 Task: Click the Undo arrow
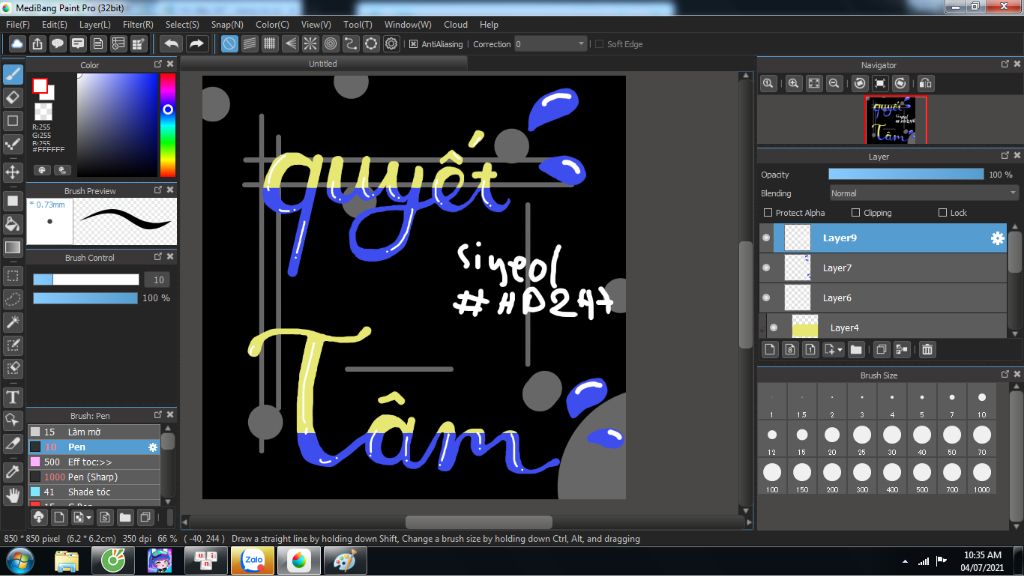(171, 44)
